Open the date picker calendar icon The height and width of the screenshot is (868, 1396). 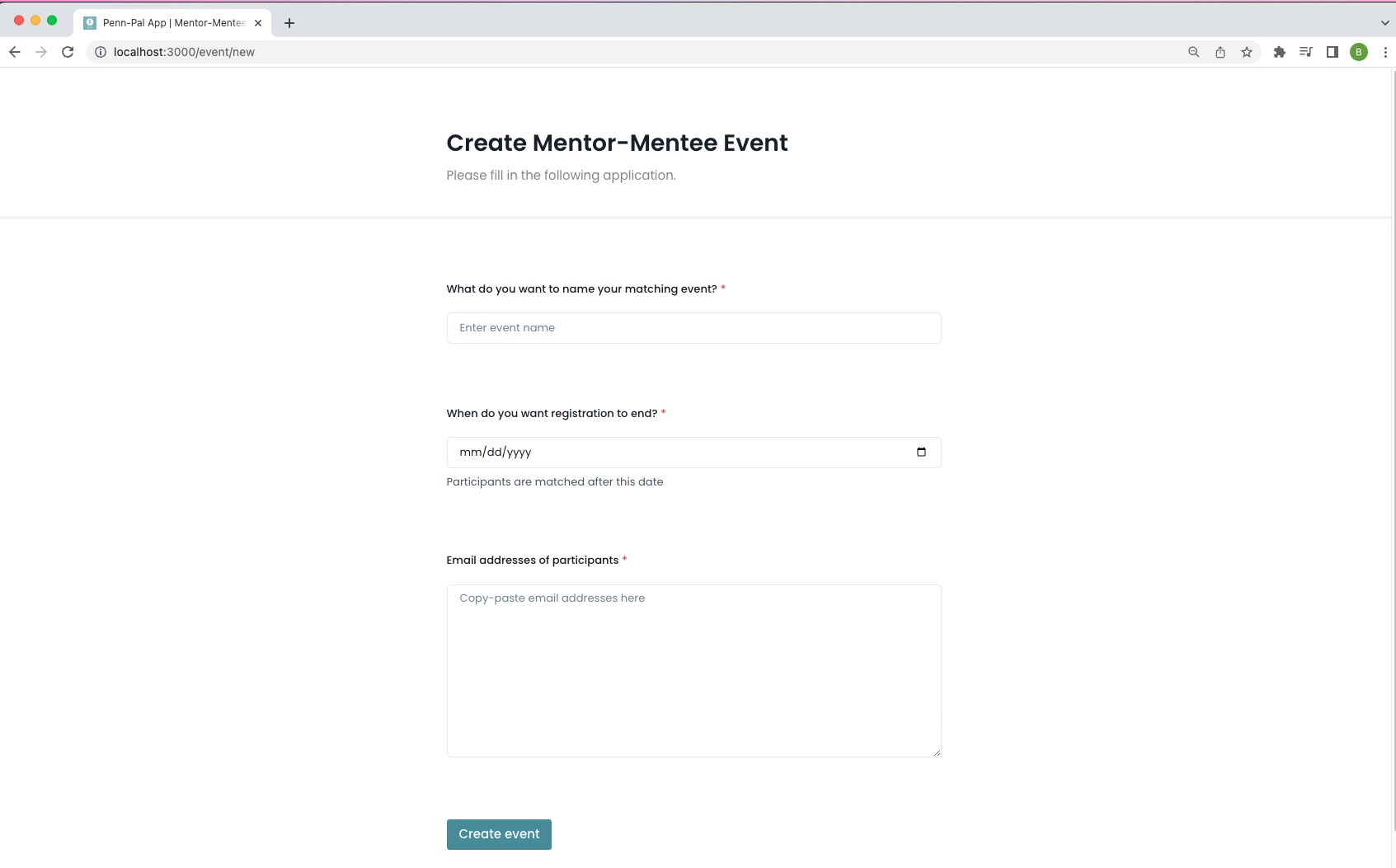921,452
